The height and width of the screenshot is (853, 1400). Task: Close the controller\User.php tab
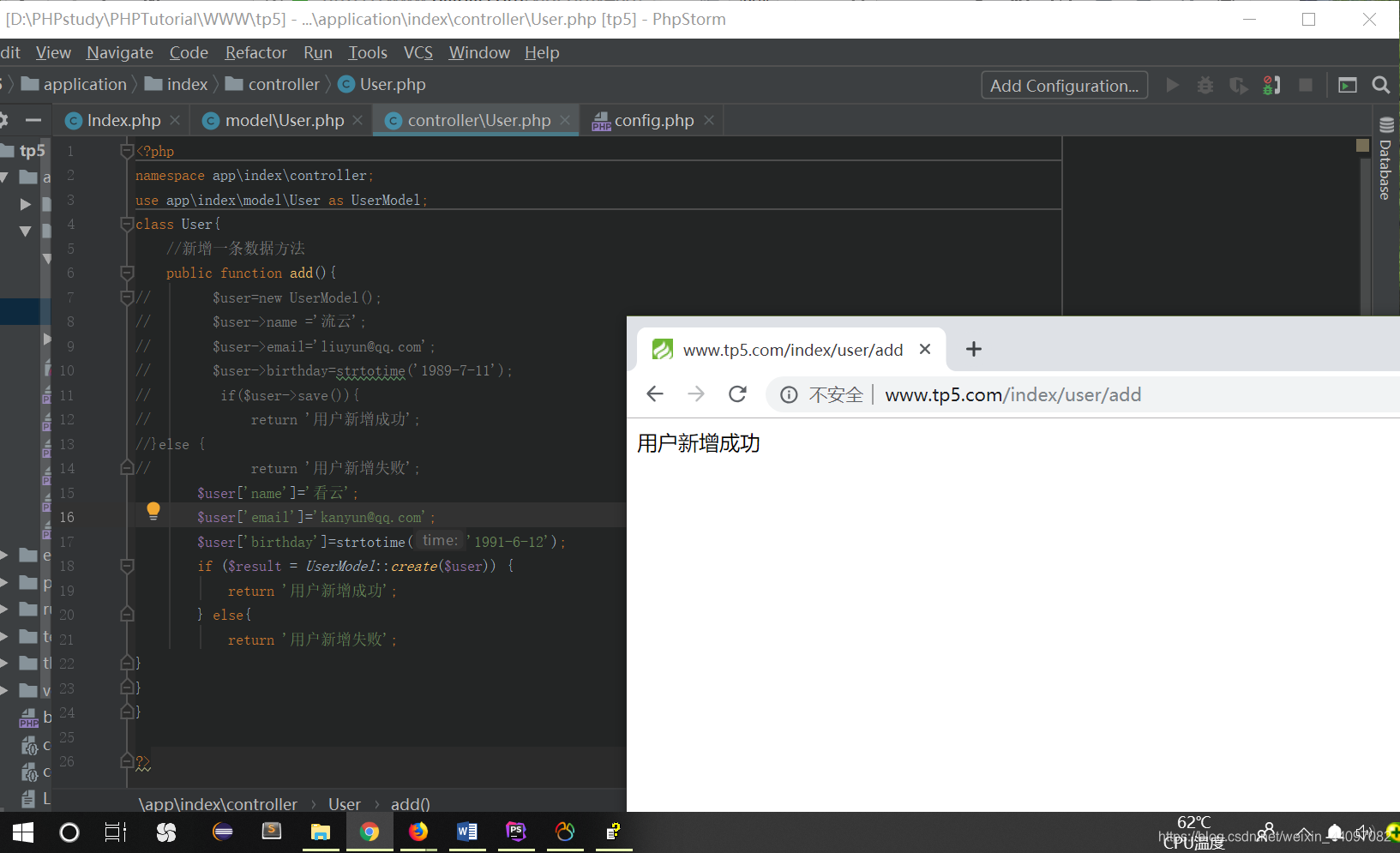(564, 120)
